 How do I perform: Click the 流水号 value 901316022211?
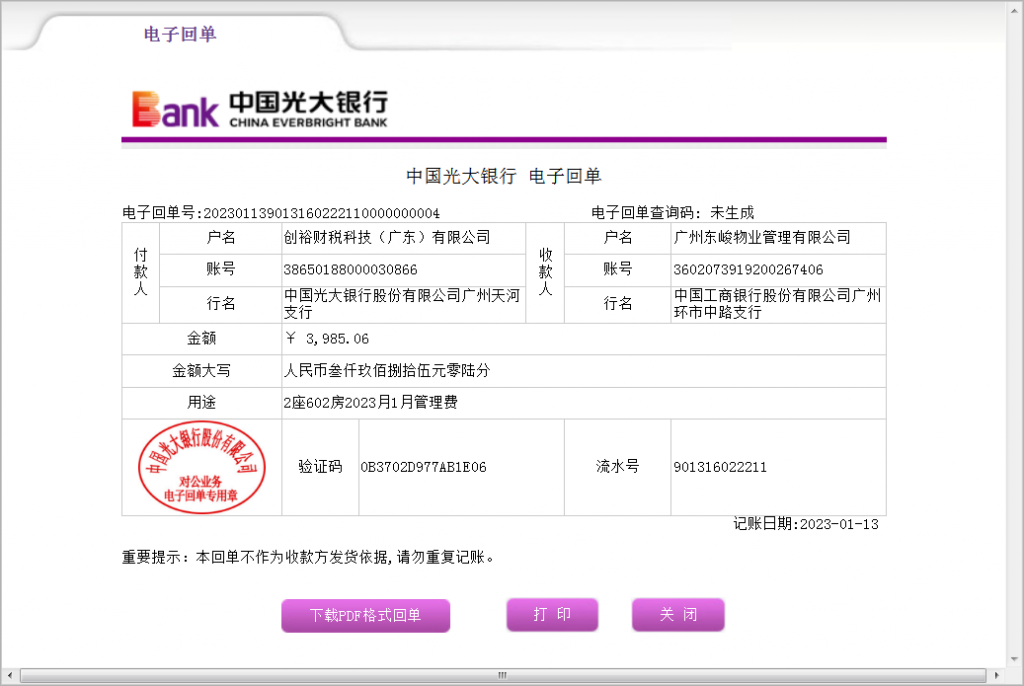pyautogui.click(x=720, y=467)
